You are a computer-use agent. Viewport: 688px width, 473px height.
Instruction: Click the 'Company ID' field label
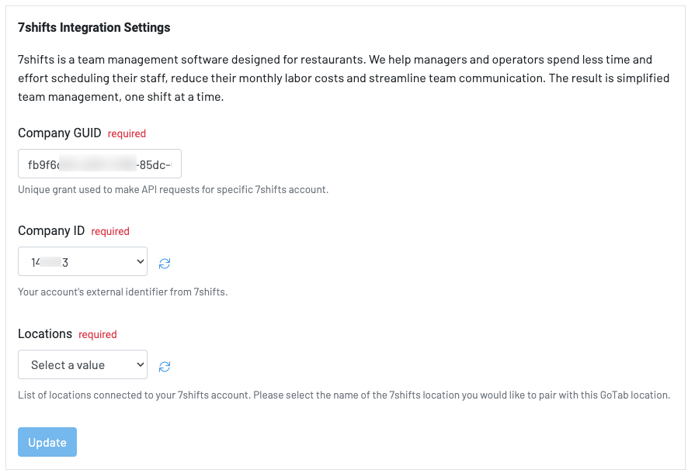(x=51, y=231)
